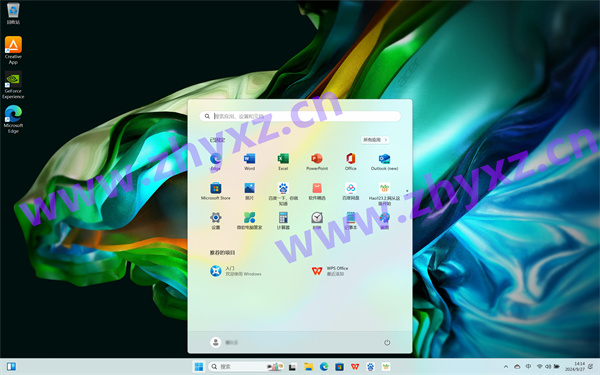Launch Baidu Netdisk (百度网盘)

351,191
